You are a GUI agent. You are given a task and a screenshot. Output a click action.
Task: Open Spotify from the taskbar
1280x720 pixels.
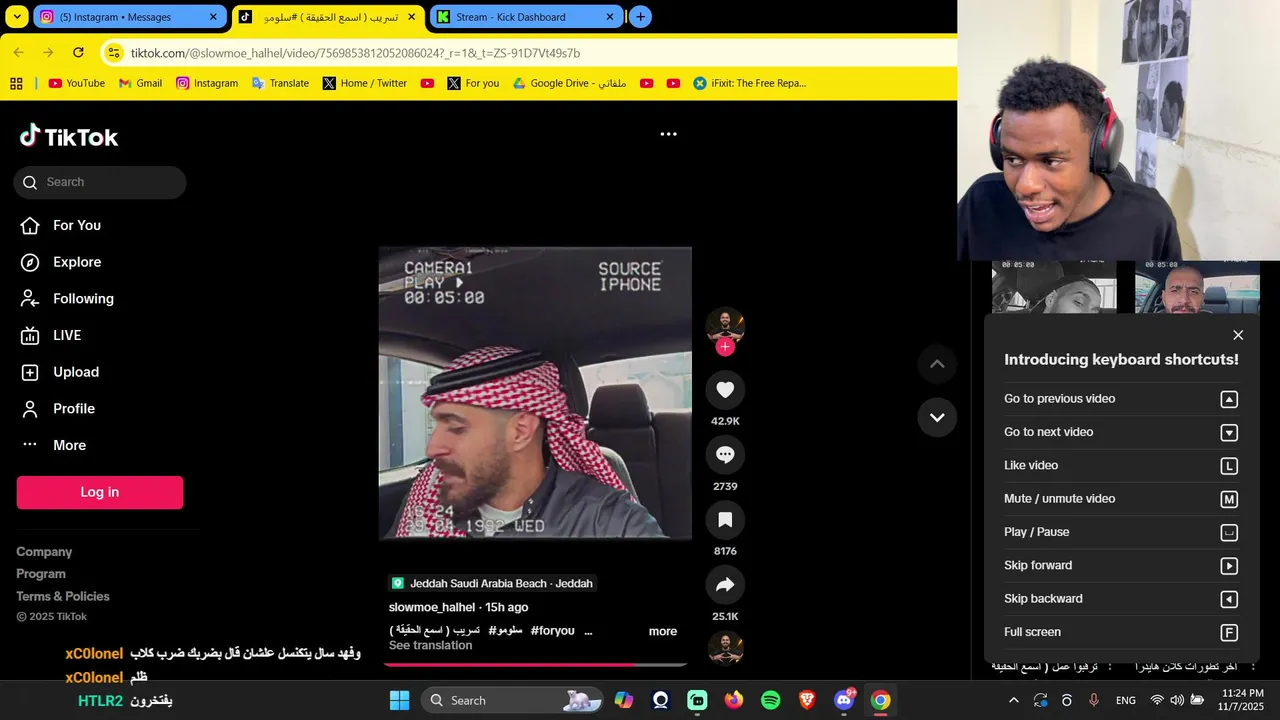point(771,700)
